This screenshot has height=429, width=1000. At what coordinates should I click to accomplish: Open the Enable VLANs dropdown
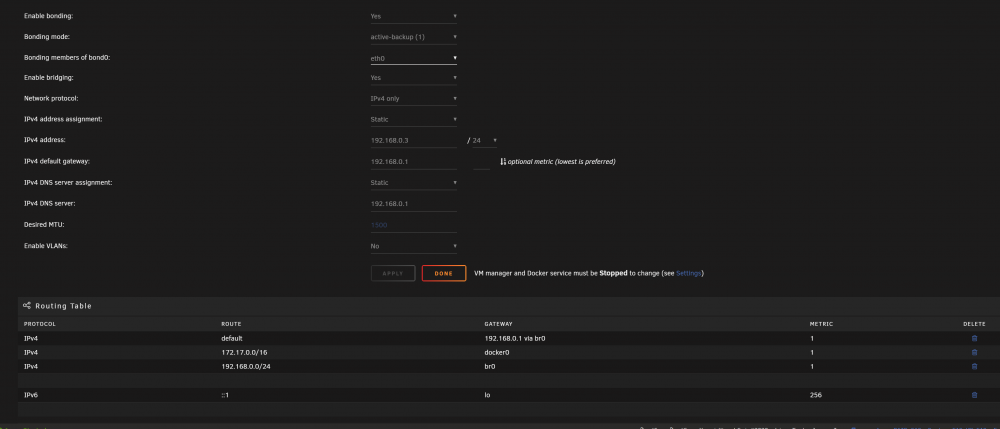(x=413, y=246)
